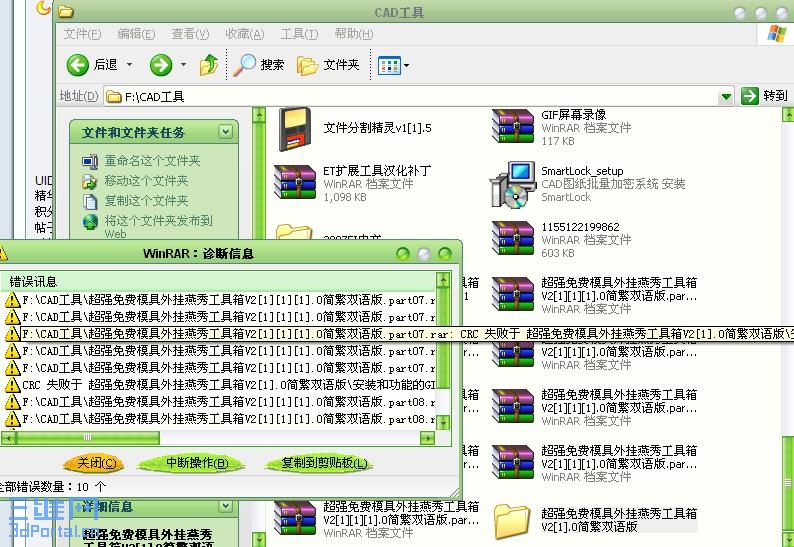Select GIF屏幕录像 RAR archive icon
The width and height of the screenshot is (794, 547).
coord(513,126)
